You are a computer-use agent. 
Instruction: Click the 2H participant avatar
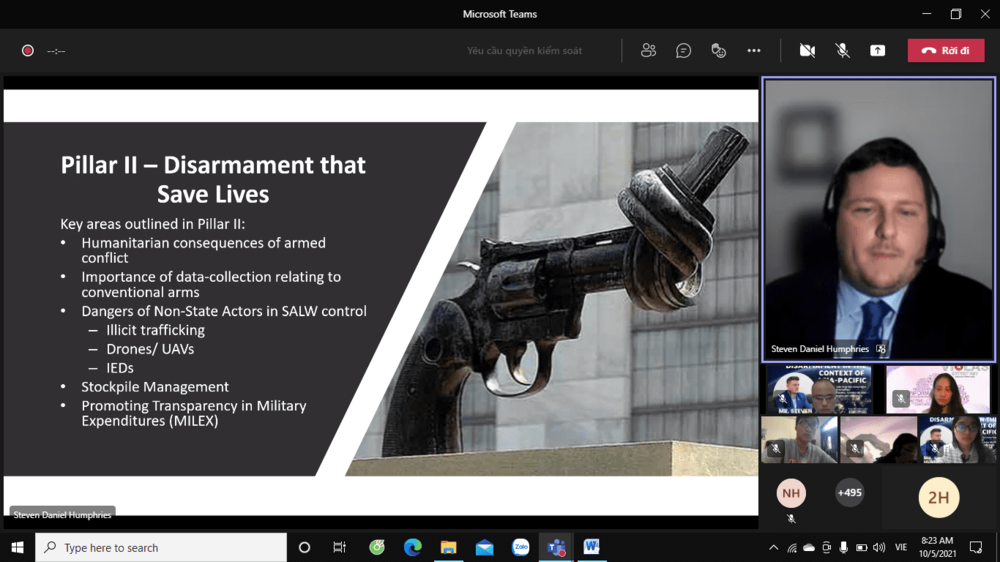(938, 498)
